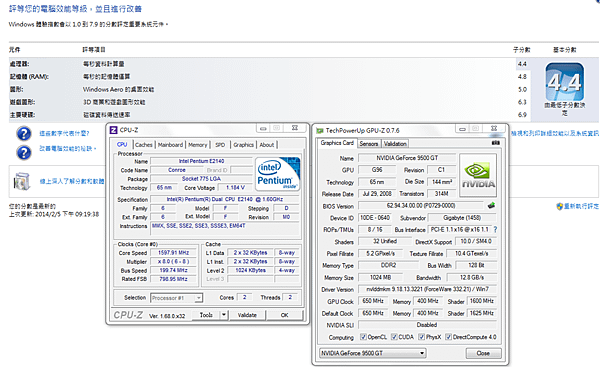Image resolution: width=600 pixels, height=367 pixels.
Task: Open the learn more about scores online link
Action: [x=72, y=181]
